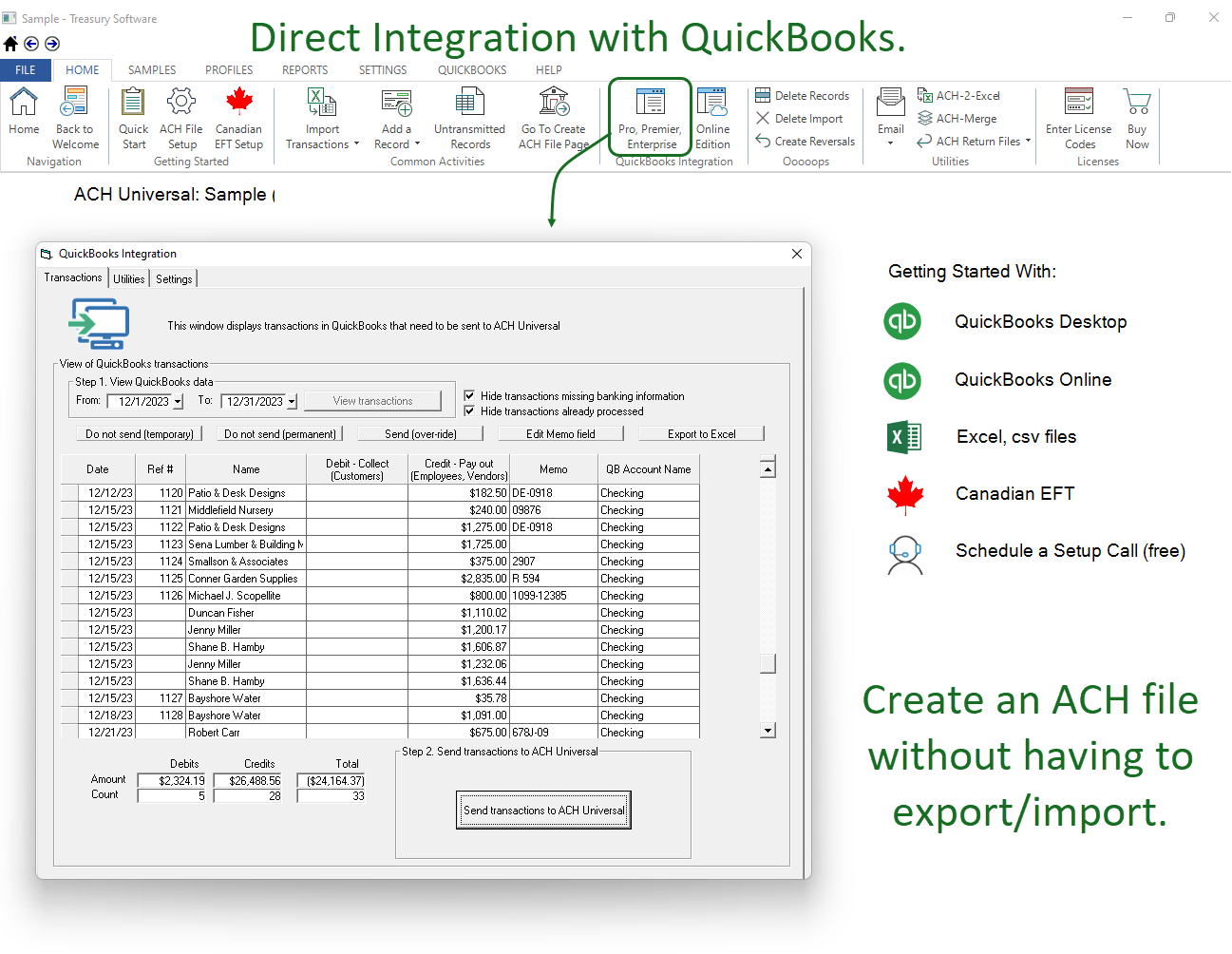1232x954 pixels.
Task: Toggle Hide transactions missing banking information
Action: (469, 395)
